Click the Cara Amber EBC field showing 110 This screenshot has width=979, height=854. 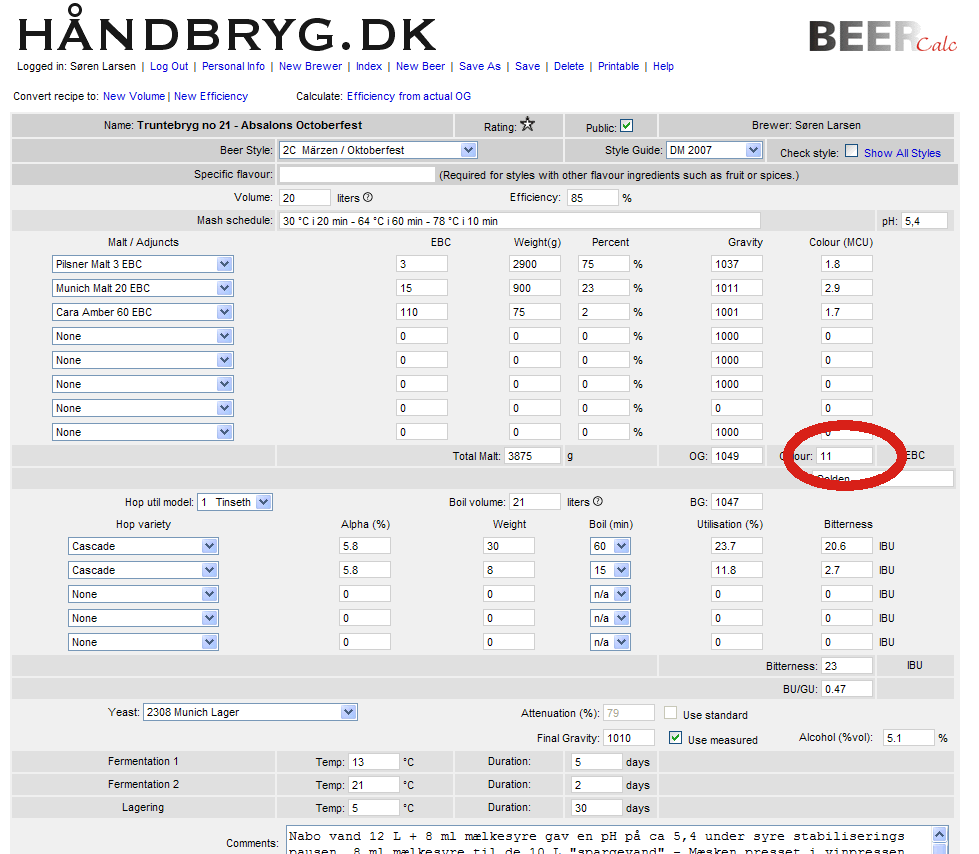click(x=421, y=312)
